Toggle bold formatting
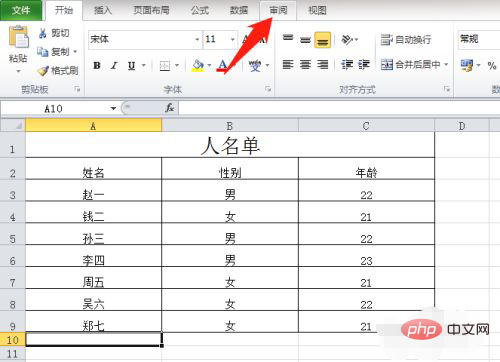The height and width of the screenshot is (362, 500). pos(97,65)
